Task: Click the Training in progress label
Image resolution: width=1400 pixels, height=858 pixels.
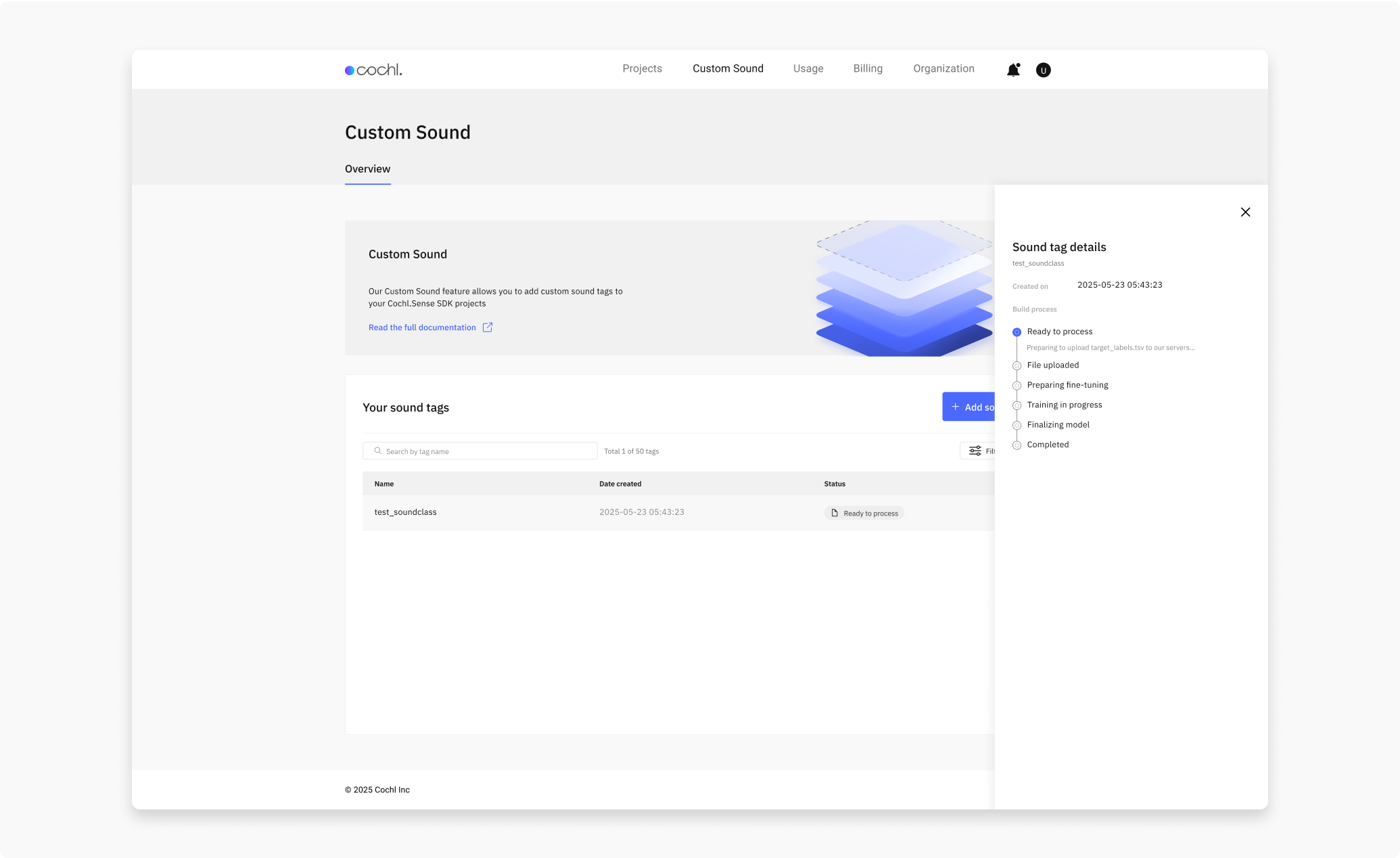Action: pos(1065,405)
